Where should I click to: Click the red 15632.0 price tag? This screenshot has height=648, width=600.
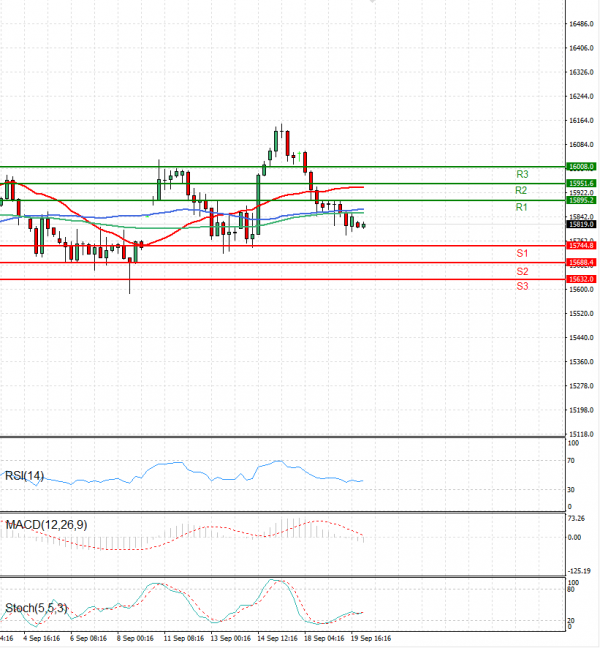coord(582,279)
